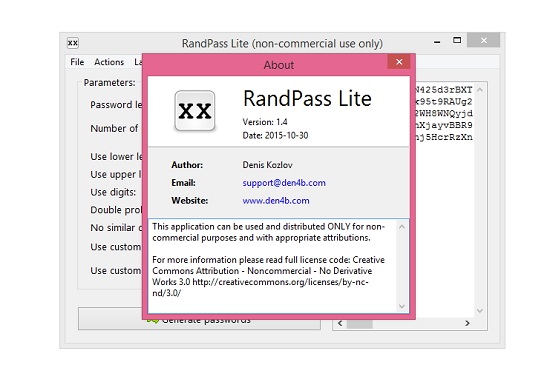The width and height of the screenshot is (550, 385).
Task: Click password list vertical scroll down arrow
Action: pos(480,311)
